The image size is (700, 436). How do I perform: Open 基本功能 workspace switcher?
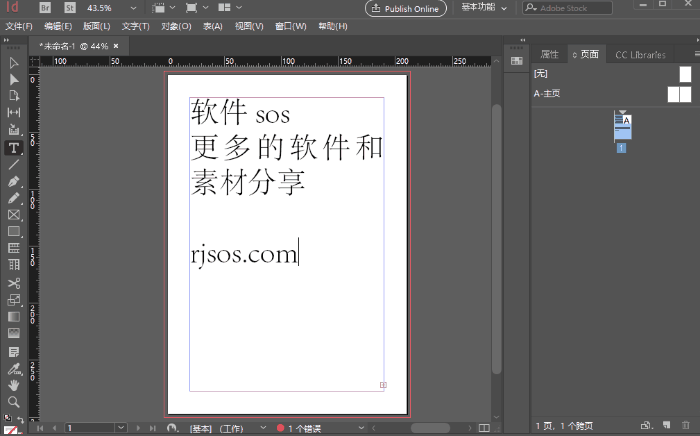tap(484, 8)
